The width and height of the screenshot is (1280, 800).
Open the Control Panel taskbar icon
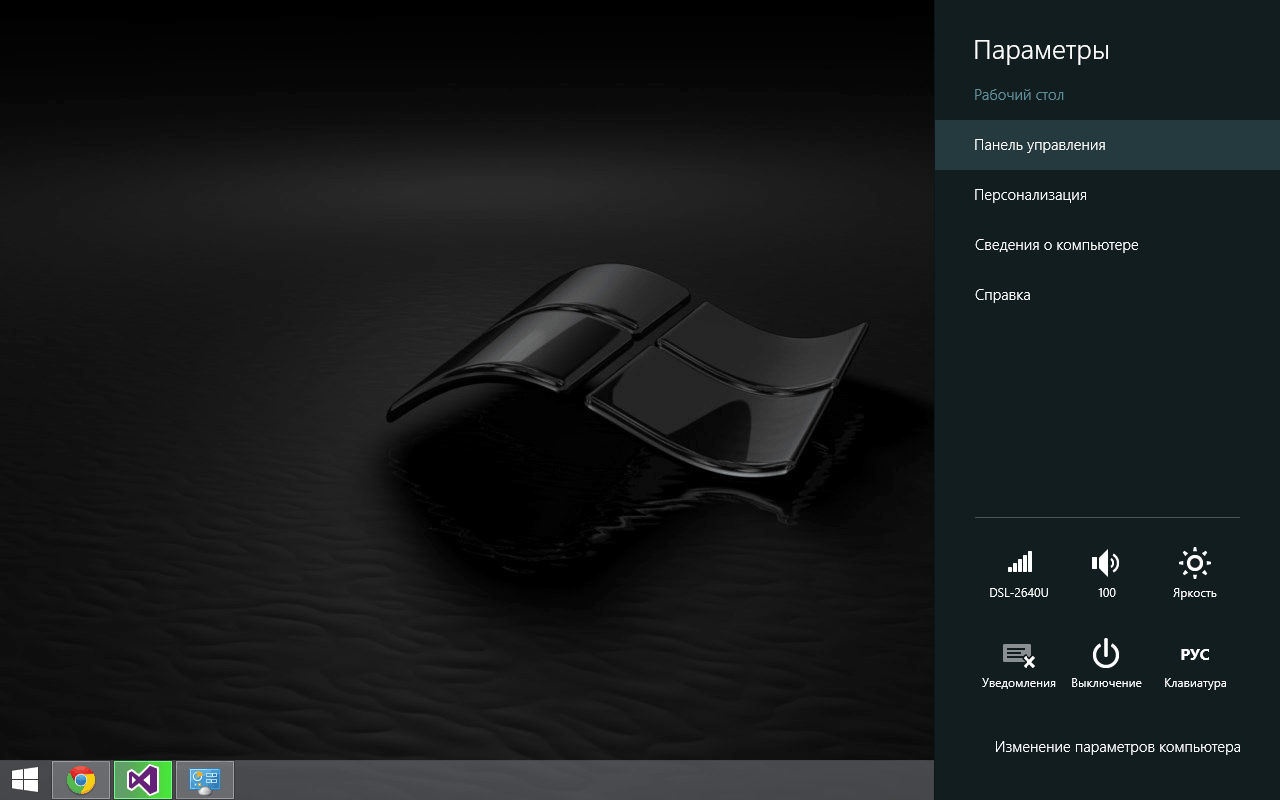[x=205, y=780]
